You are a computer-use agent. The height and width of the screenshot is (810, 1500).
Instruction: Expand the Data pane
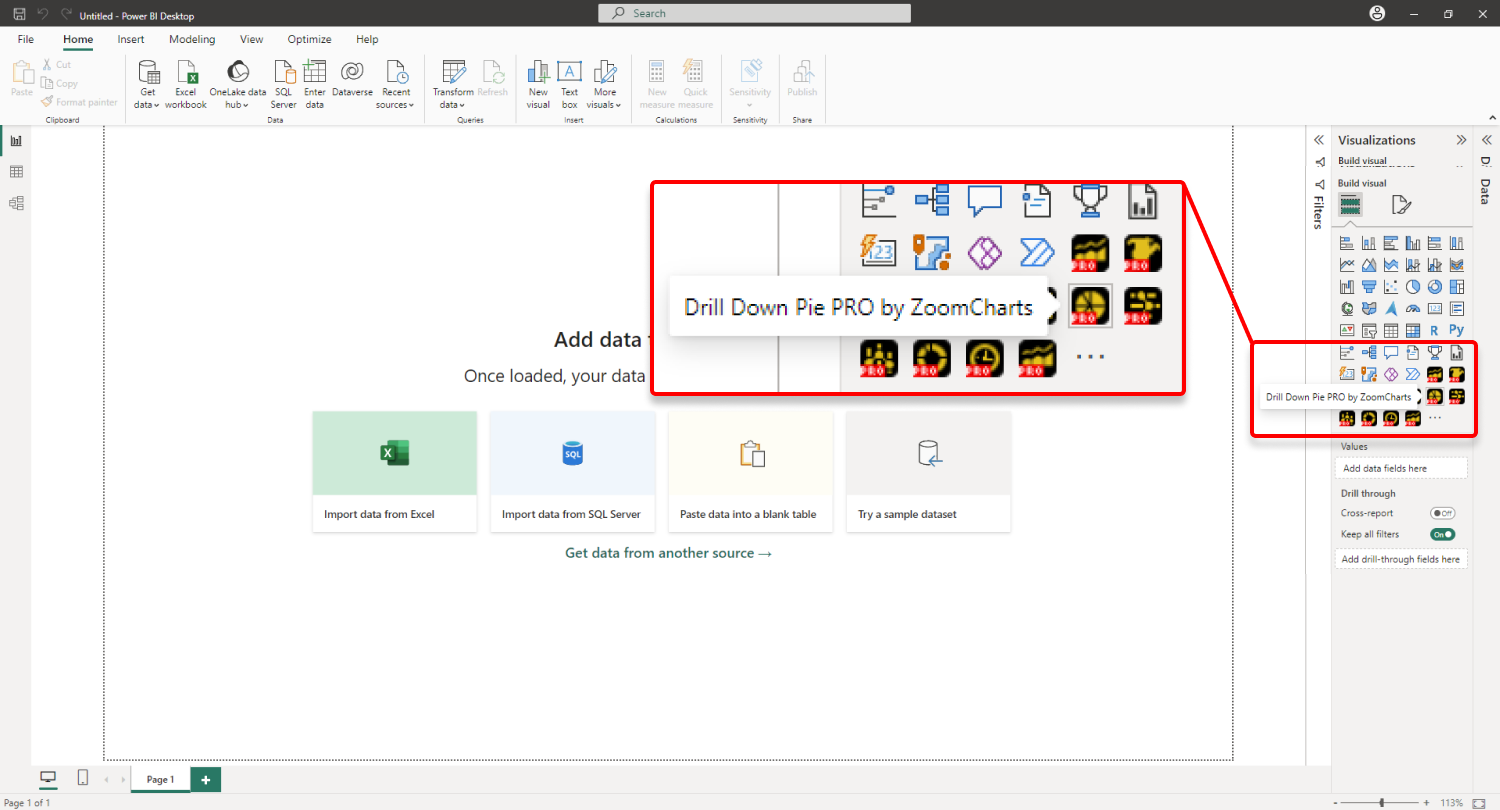click(1485, 140)
